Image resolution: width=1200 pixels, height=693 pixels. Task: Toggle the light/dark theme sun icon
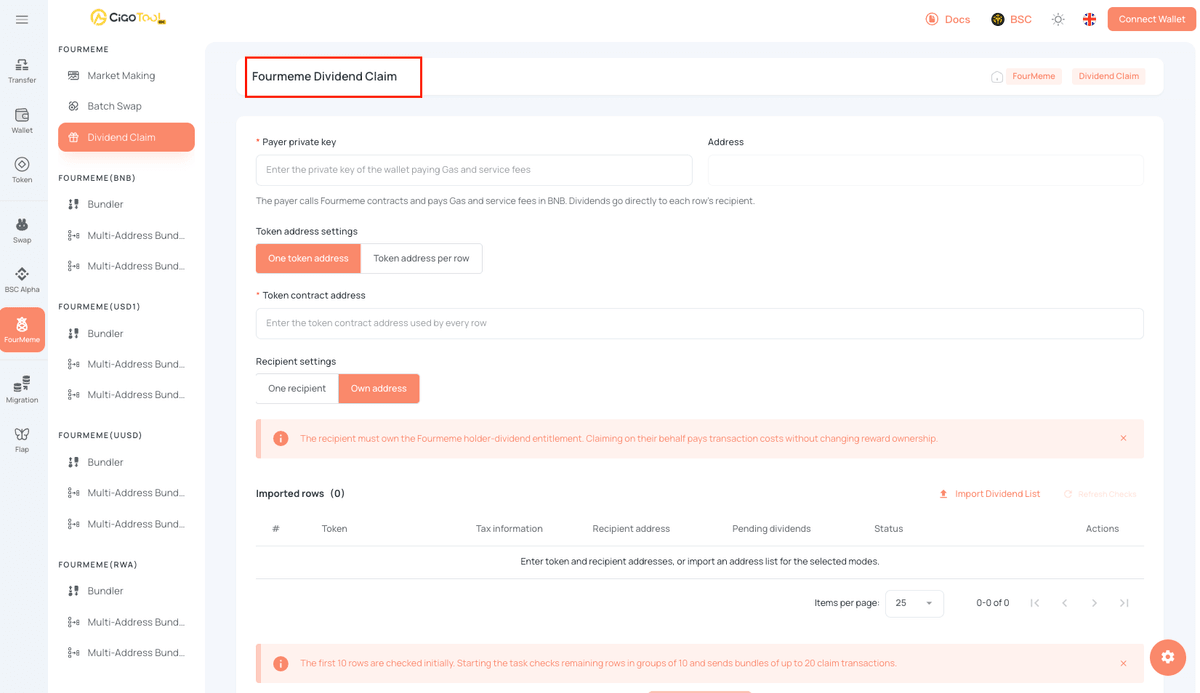pos(1058,19)
